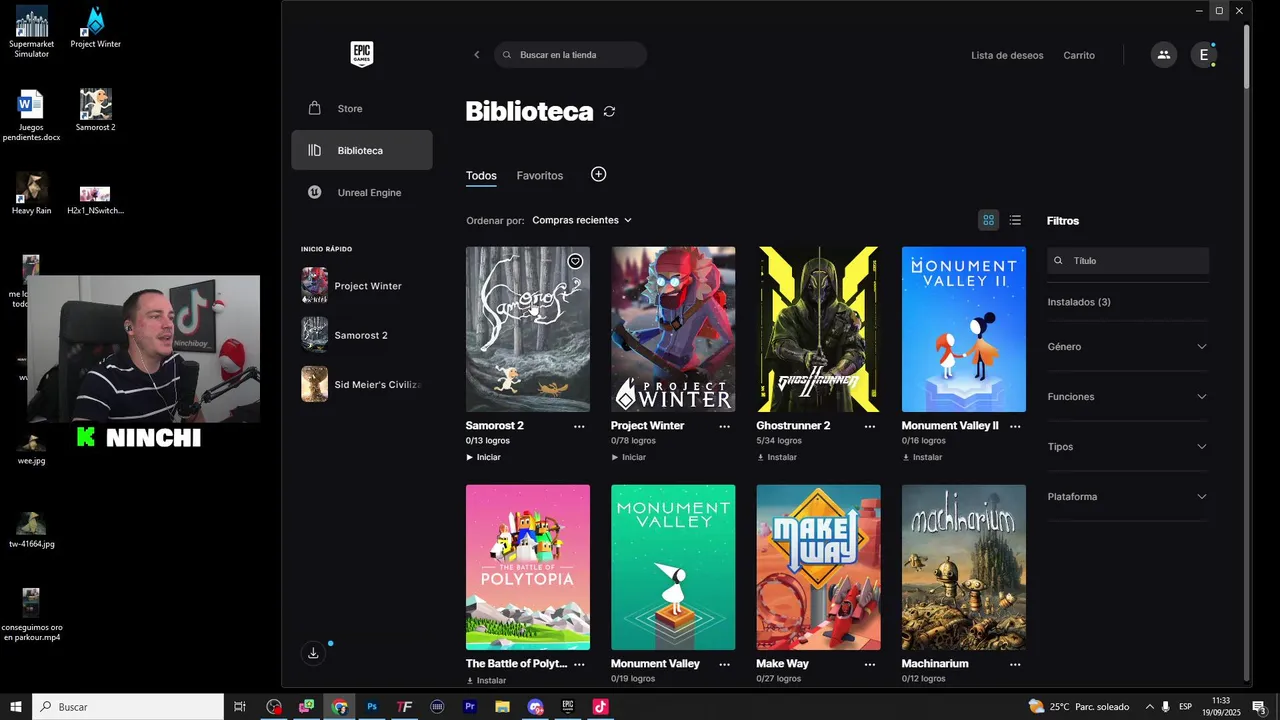Screen dimensions: 1280x720
Task: Open Photoshop from the taskbar
Action: (x=372, y=707)
